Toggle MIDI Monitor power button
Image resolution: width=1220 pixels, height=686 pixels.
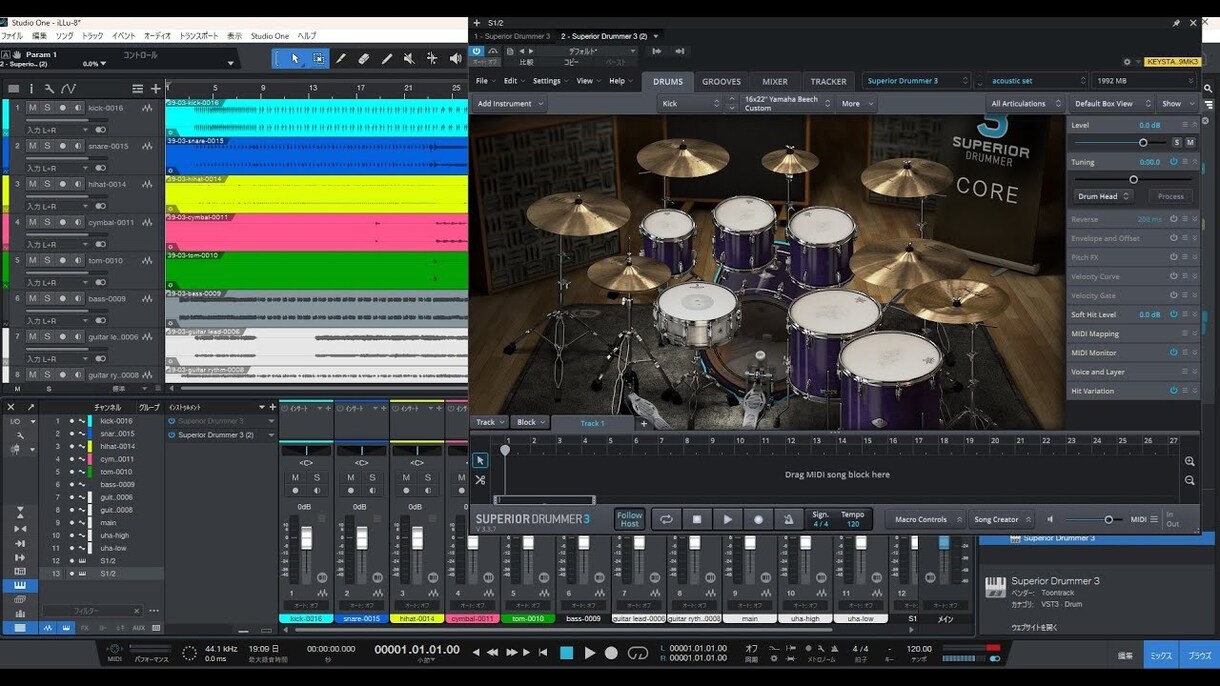pyautogui.click(x=1174, y=352)
